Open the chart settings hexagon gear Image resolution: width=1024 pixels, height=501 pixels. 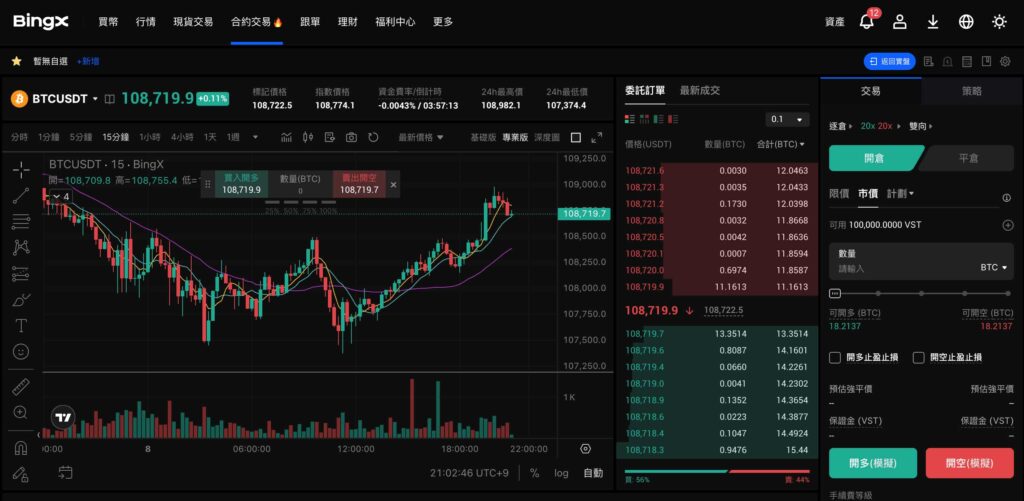[586, 449]
